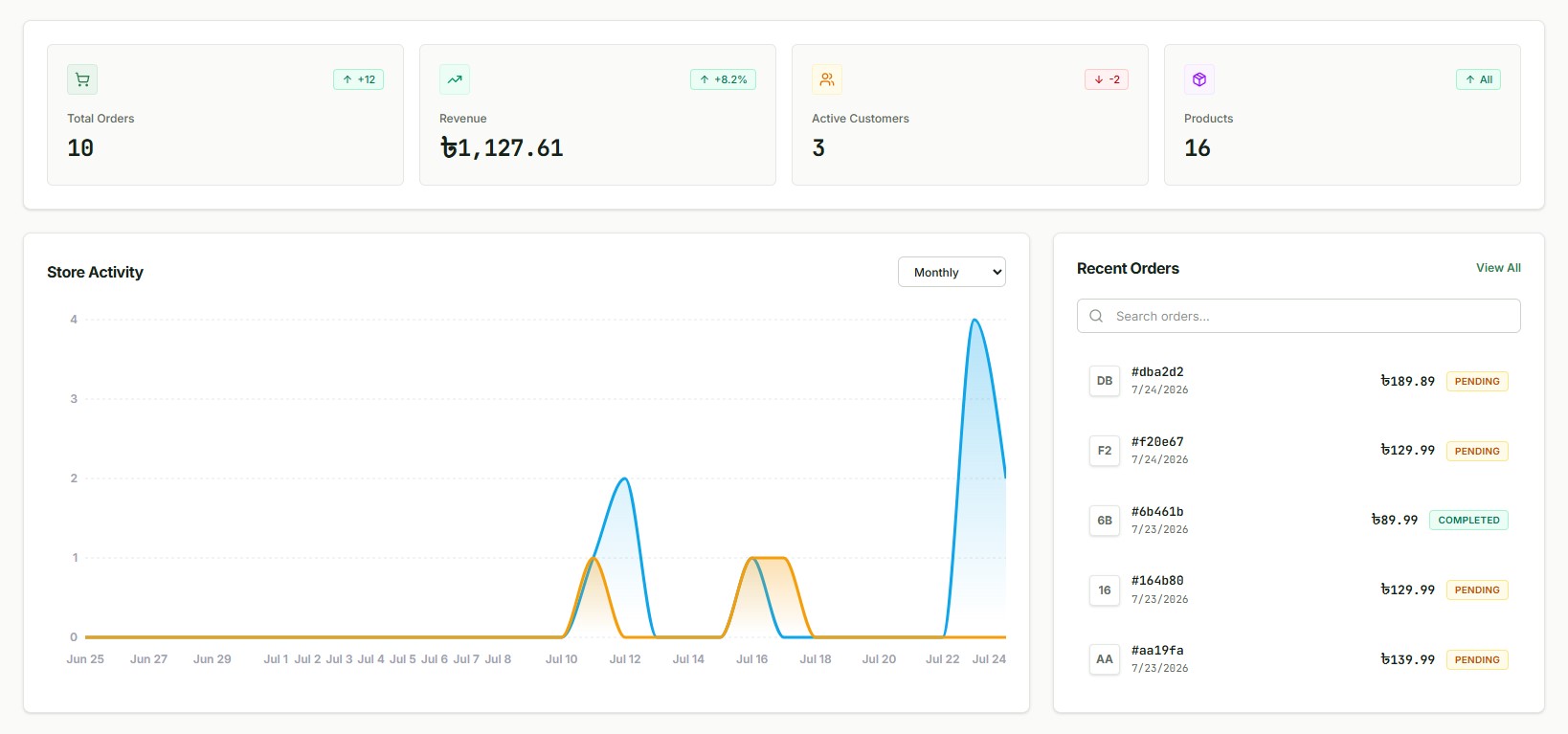Click the ৳189.89 order amount
This screenshot has width=1568, height=734.
(x=1407, y=381)
